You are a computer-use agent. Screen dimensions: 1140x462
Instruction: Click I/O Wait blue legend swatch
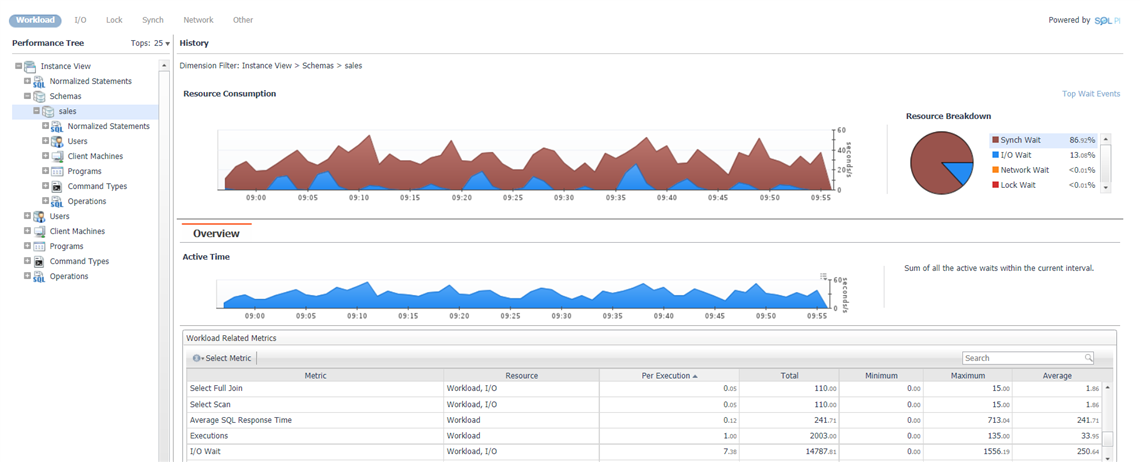(995, 155)
